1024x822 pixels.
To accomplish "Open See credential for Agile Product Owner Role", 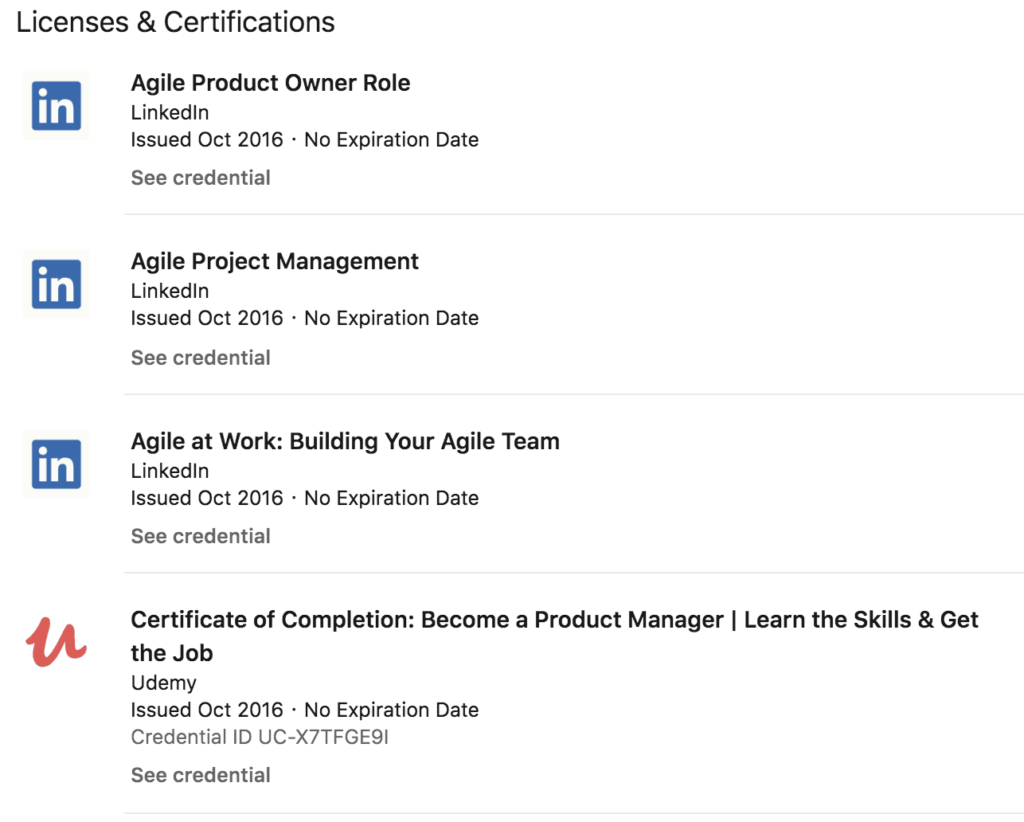I will tap(200, 177).
